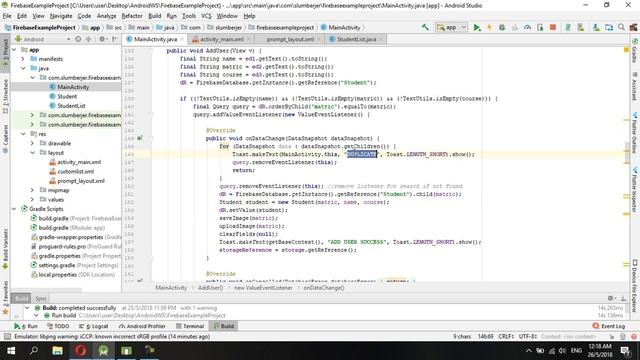
Task: Click UTF-8 encoding in status bar
Action: click(527, 337)
